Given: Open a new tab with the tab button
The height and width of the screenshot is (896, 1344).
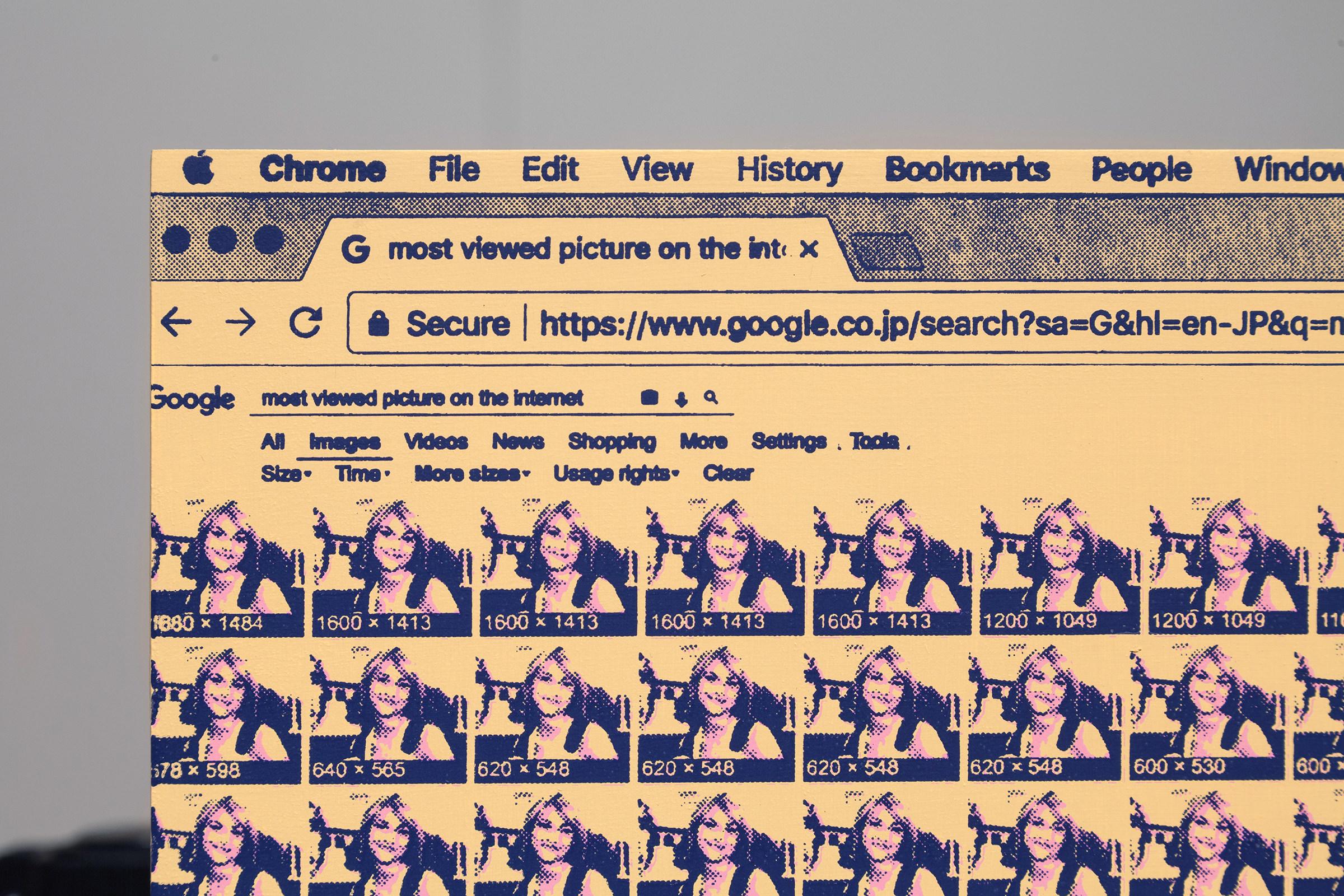Looking at the screenshot, I should (886, 251).
